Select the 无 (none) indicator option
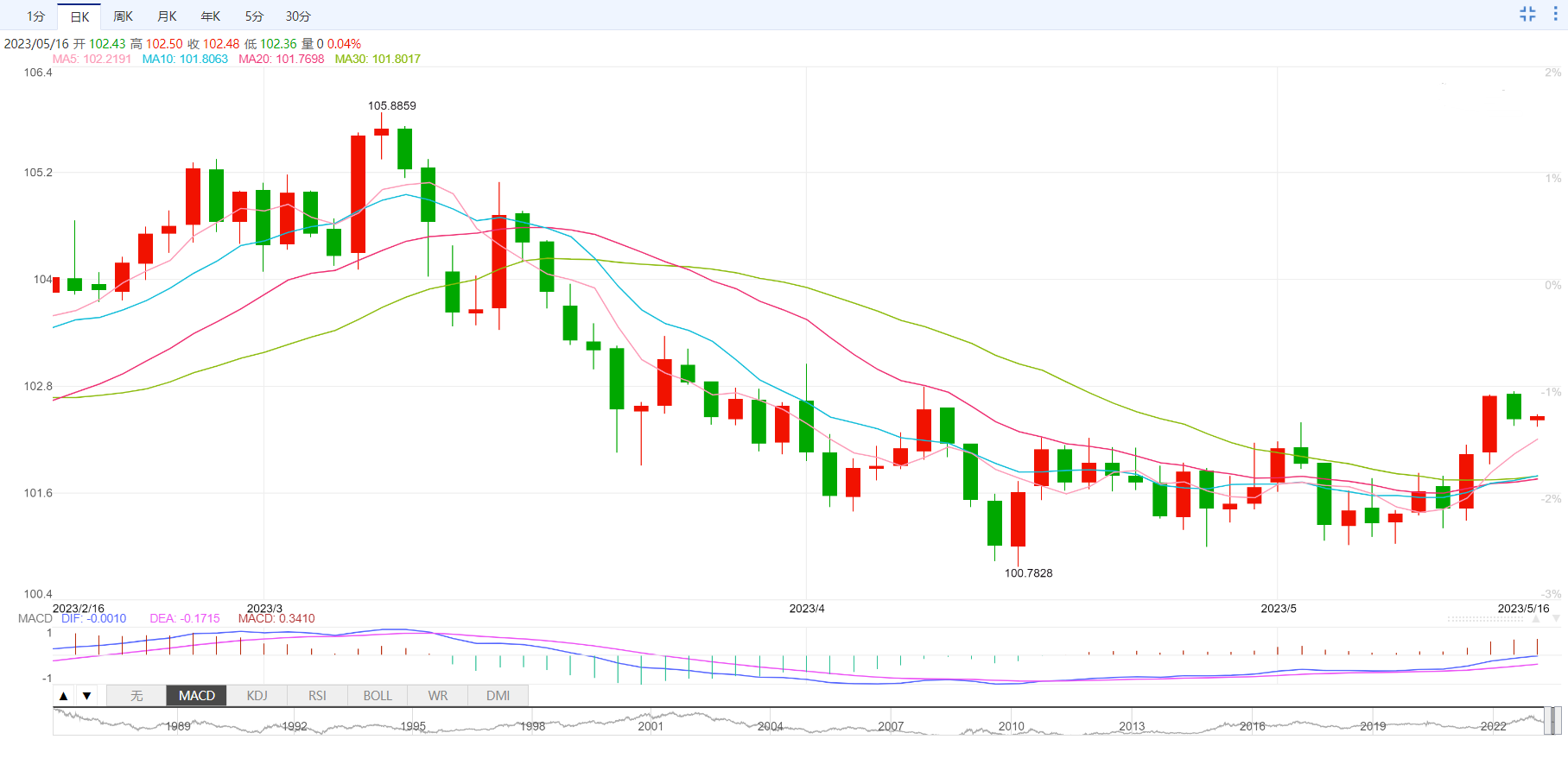 coord(136,696)
